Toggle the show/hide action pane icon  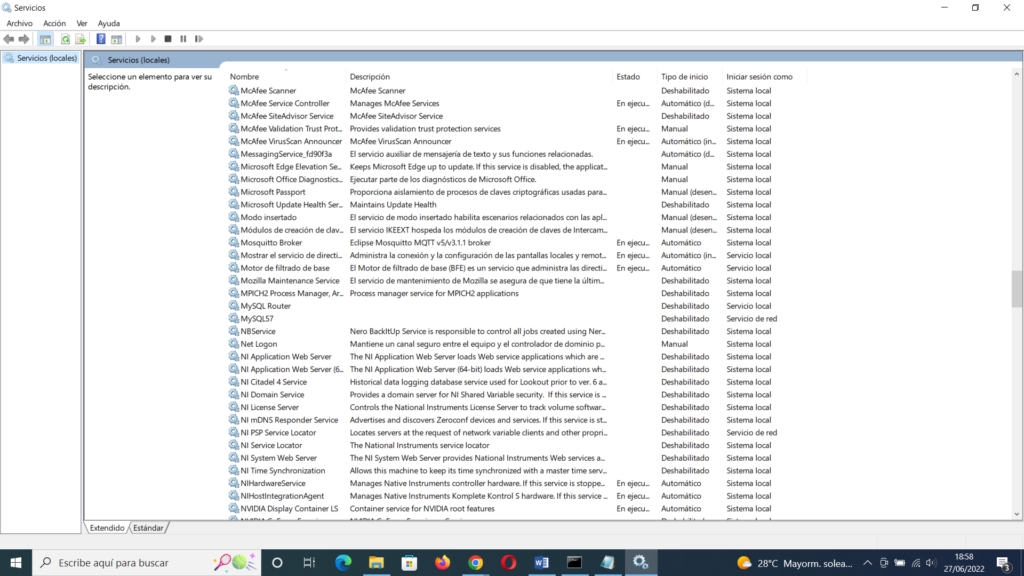click(116, 39)
